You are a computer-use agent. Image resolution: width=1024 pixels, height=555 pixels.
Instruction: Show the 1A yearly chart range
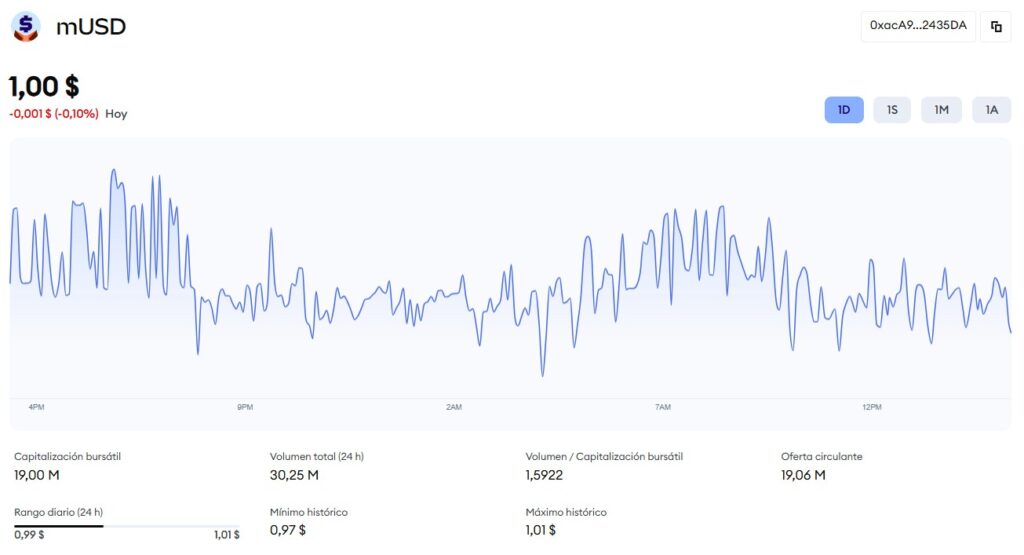(991, 110)
